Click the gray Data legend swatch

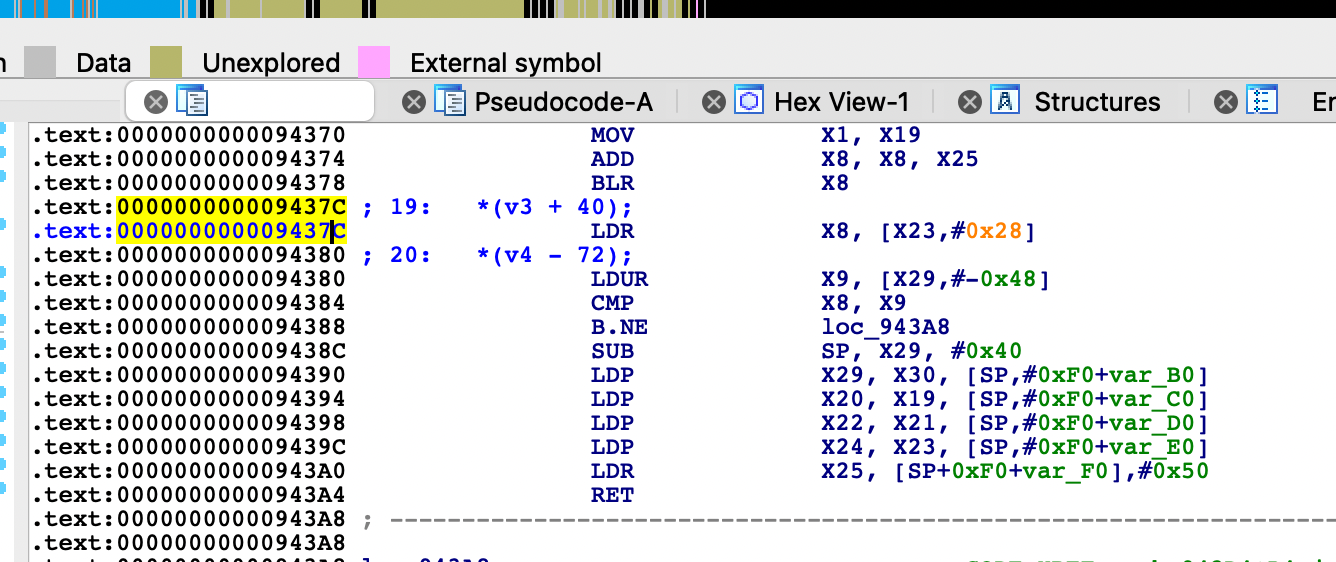(40, 62)
